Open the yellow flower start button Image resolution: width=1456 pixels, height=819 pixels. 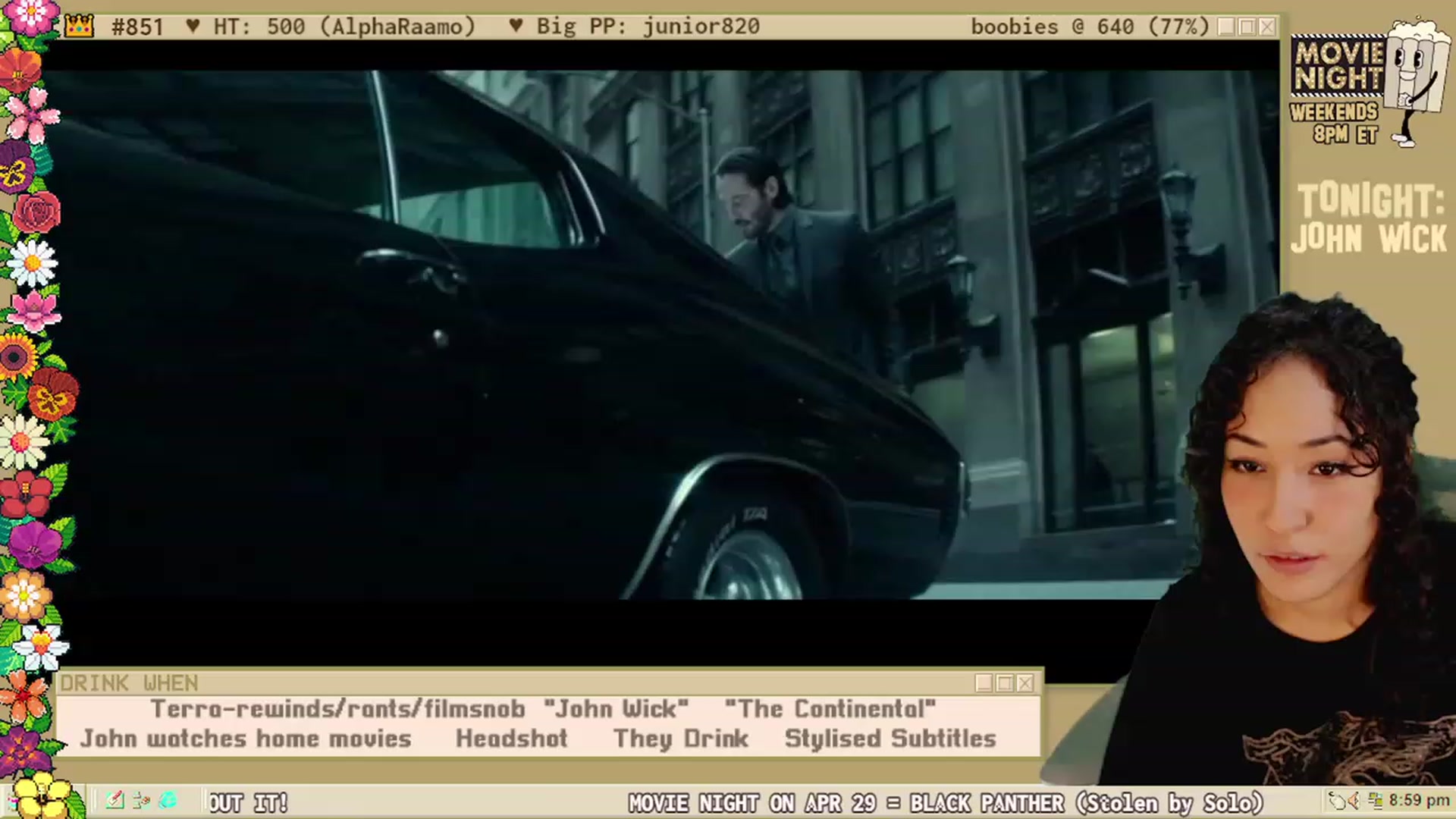point(41,796)
